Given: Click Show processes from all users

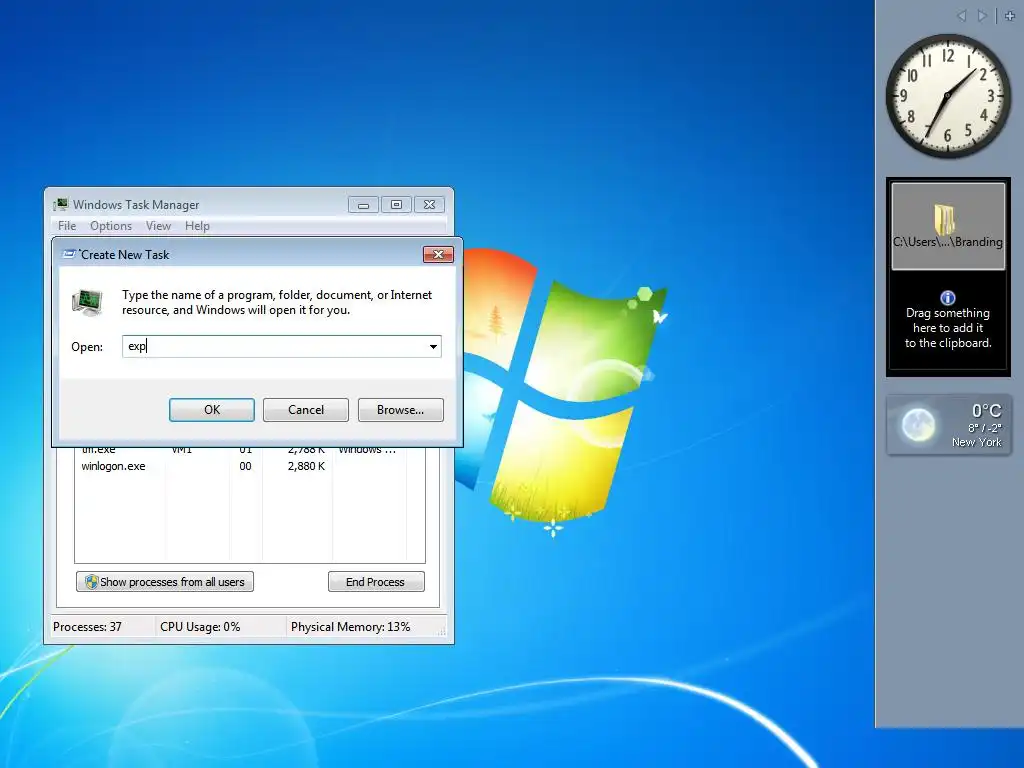Looking at the screenshot, I should click(x=165, y=582).
